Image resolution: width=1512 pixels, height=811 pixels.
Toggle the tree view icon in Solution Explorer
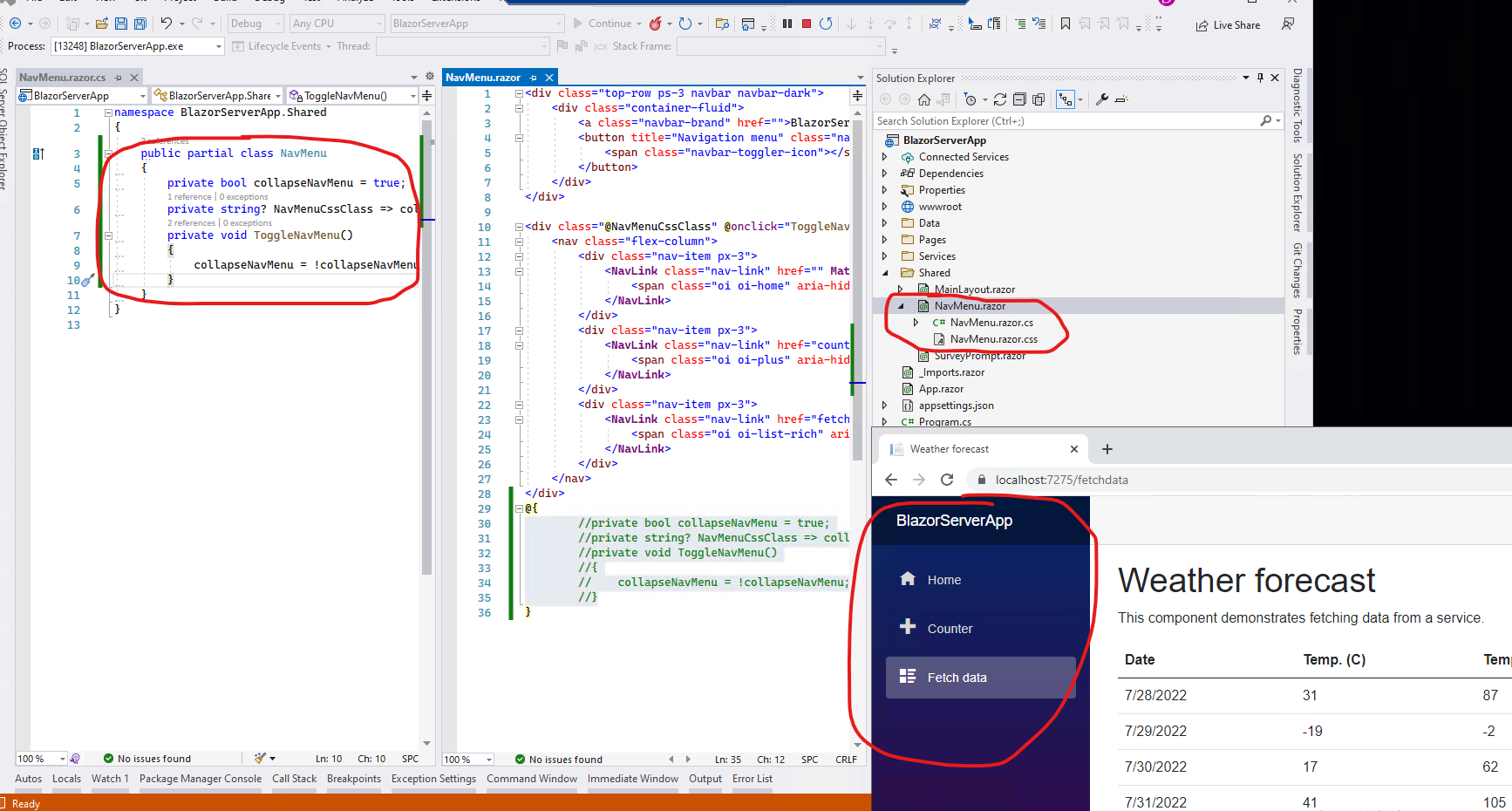1066,99
